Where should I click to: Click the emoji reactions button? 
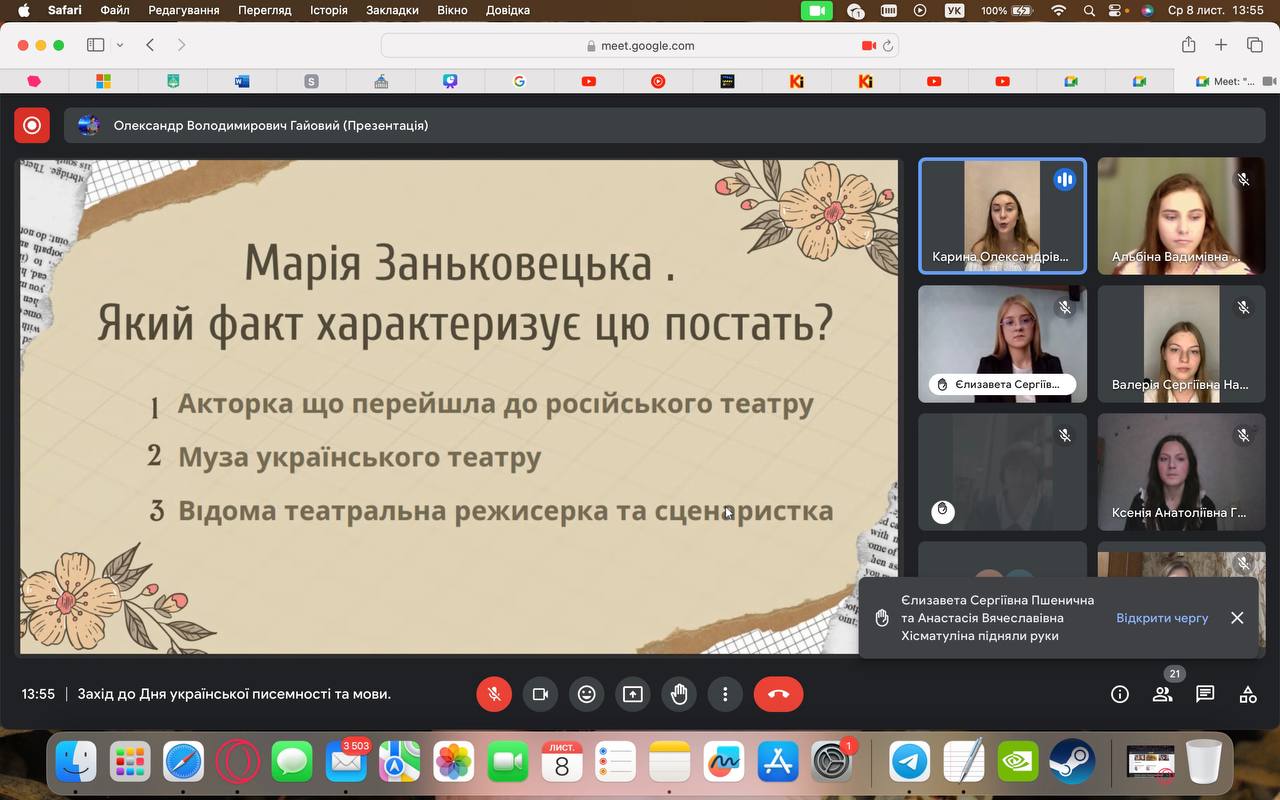(x=586, y=694)
